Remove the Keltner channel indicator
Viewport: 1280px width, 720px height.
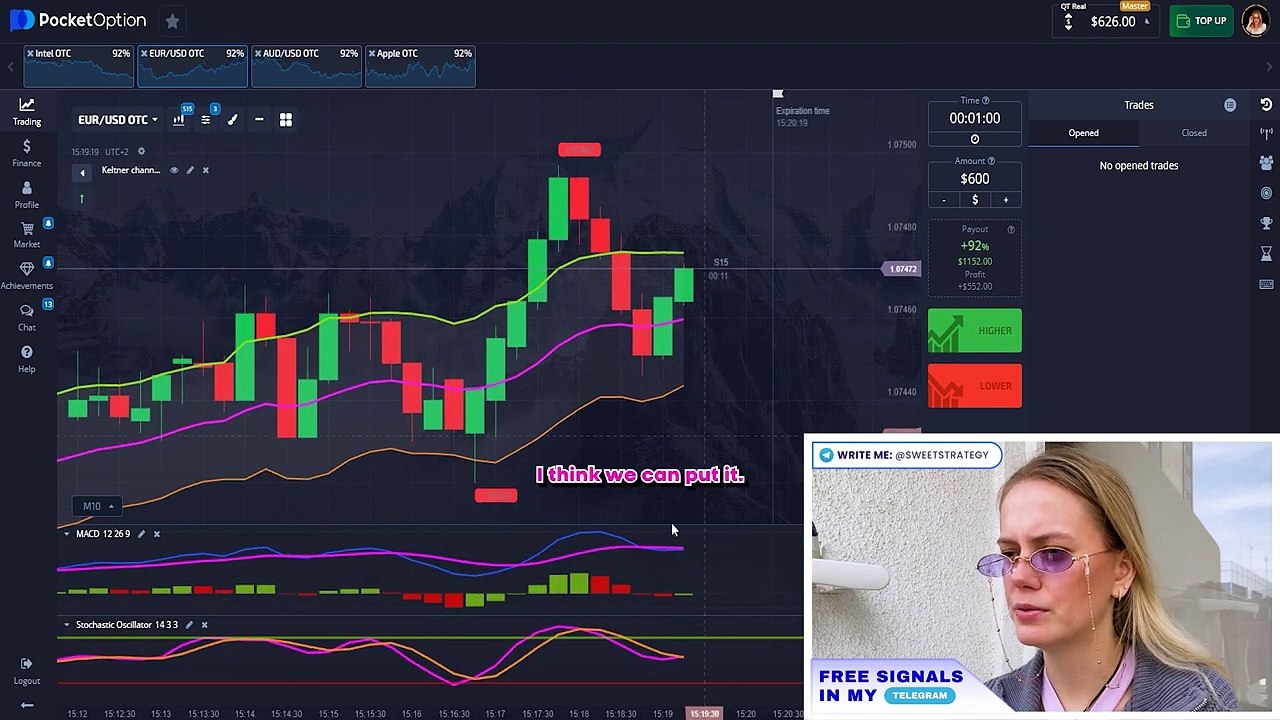(206, 170)
